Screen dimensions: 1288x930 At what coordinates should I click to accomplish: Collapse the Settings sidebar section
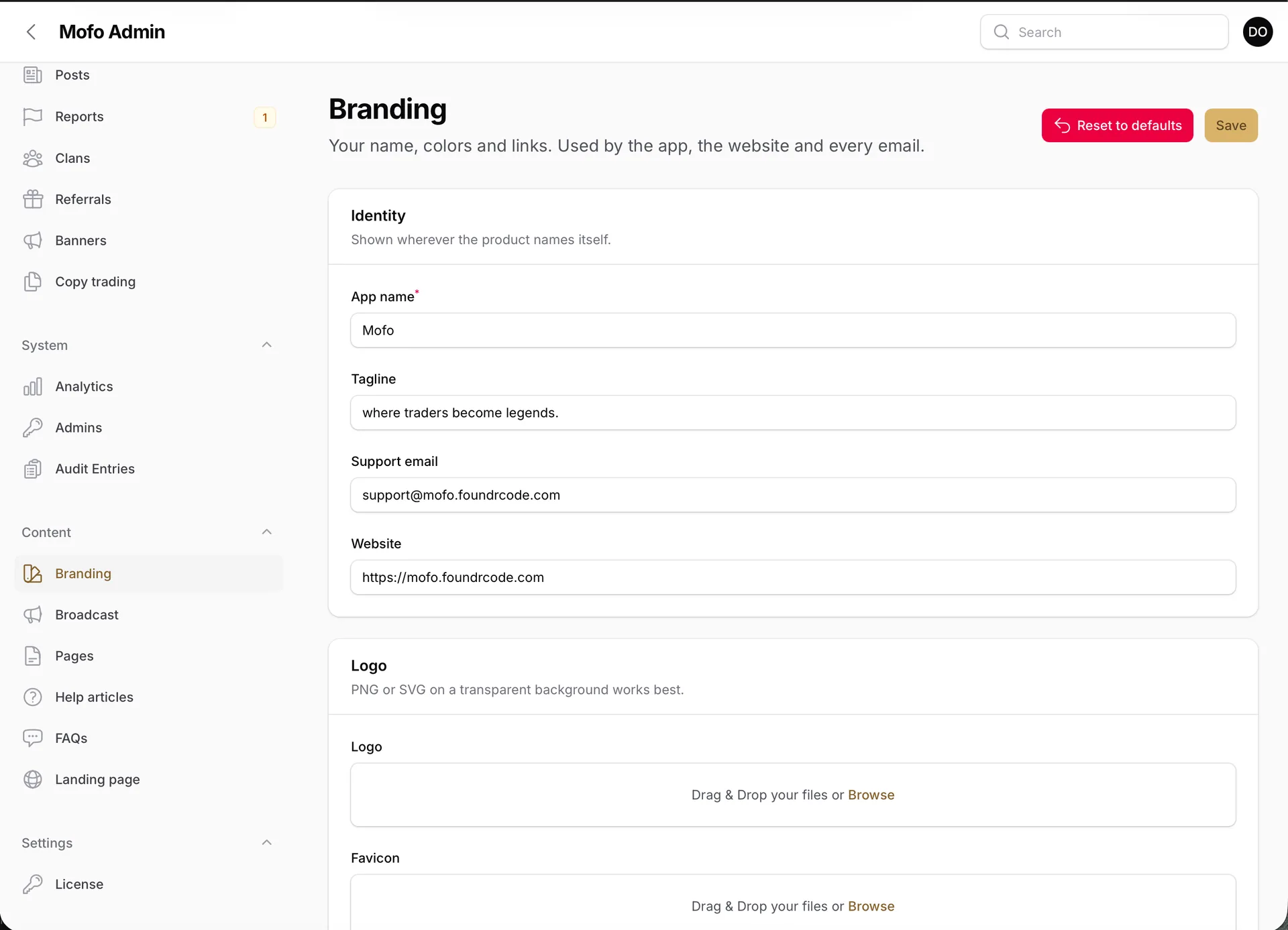266,842
